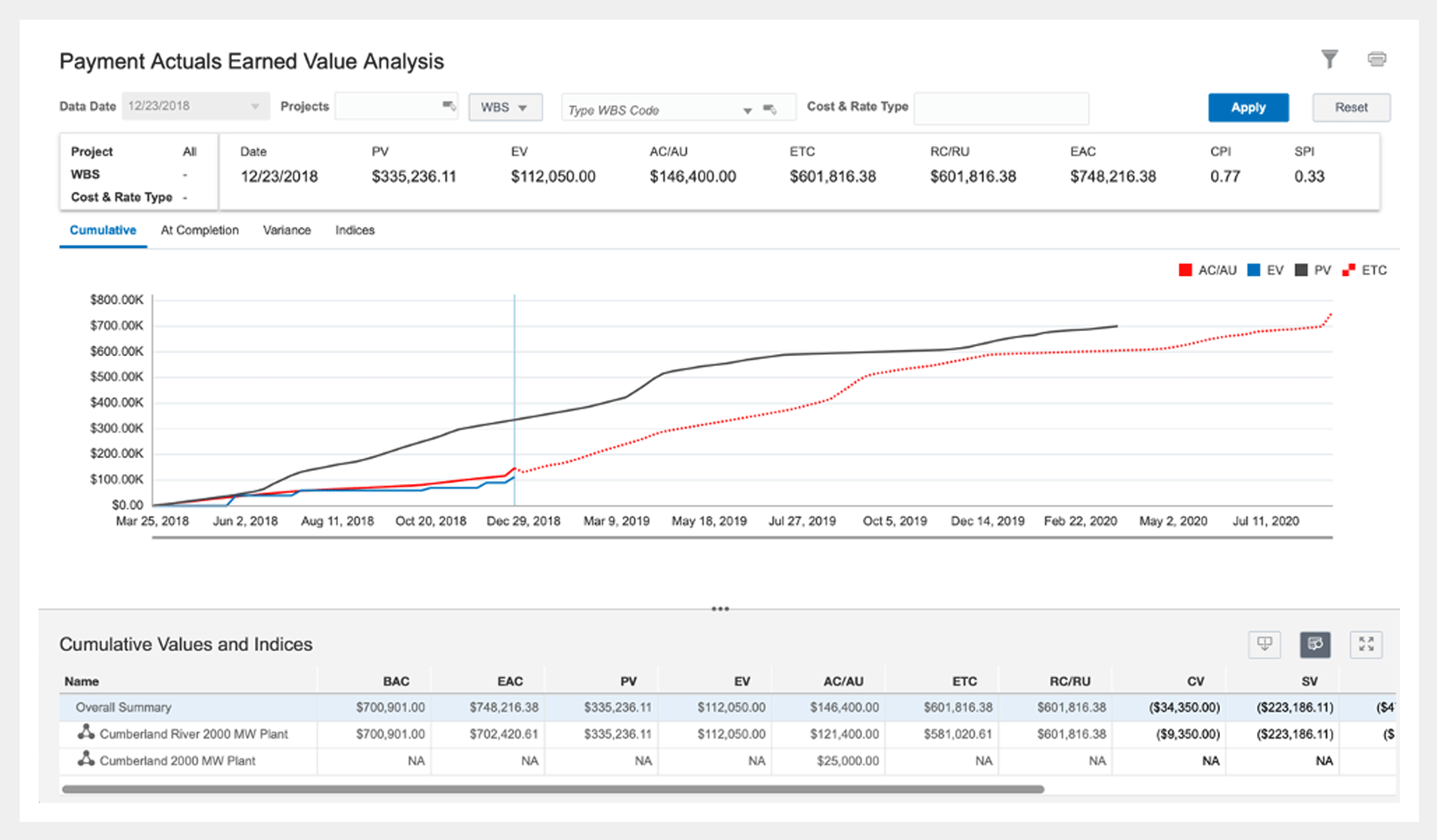Click the Cumberland River 2000 MW Plant icon
The height and width of the screenshot is (840, 1437).
[x=86, y=733]
